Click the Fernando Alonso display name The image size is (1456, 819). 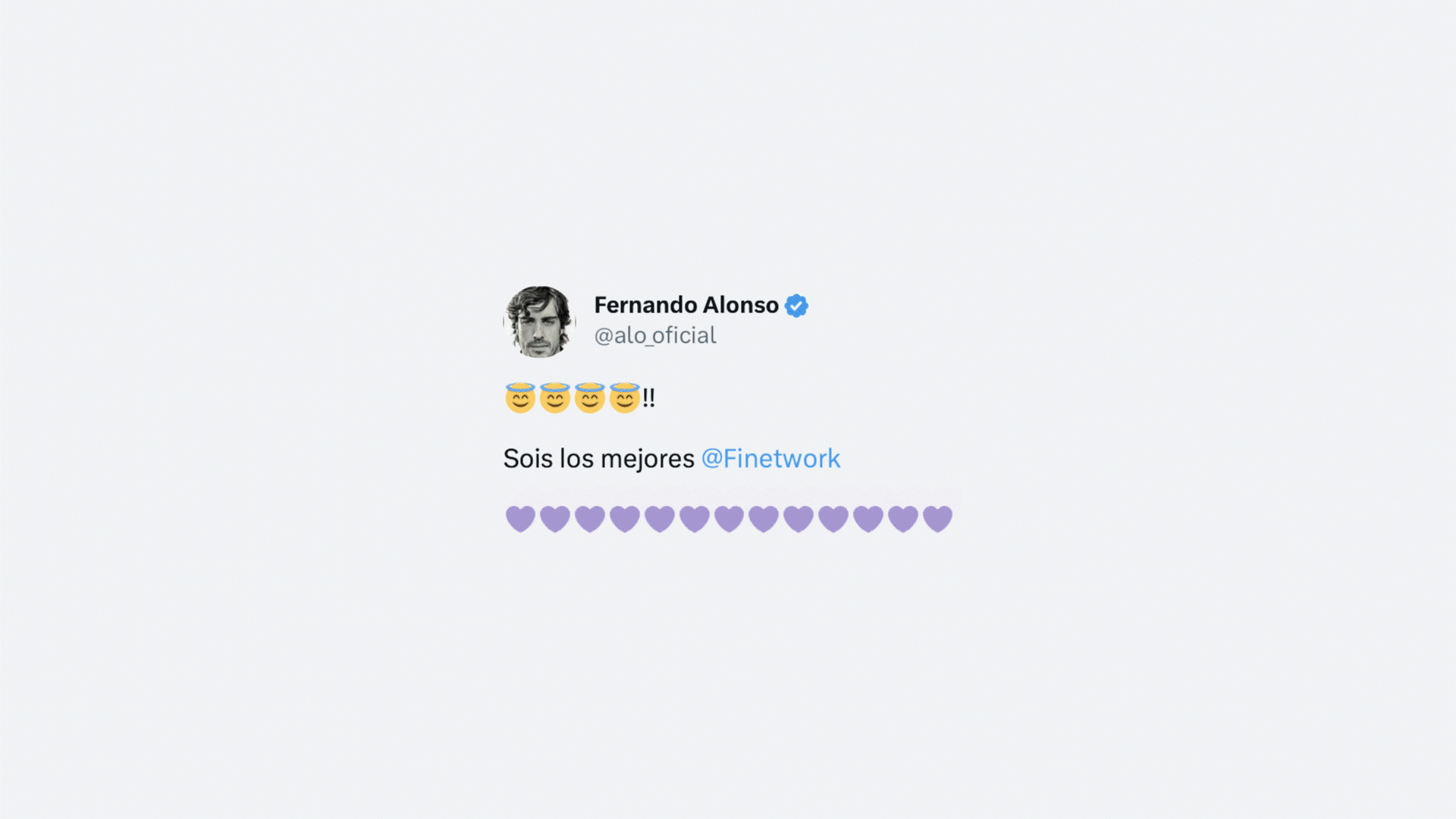tap(686, 305)
